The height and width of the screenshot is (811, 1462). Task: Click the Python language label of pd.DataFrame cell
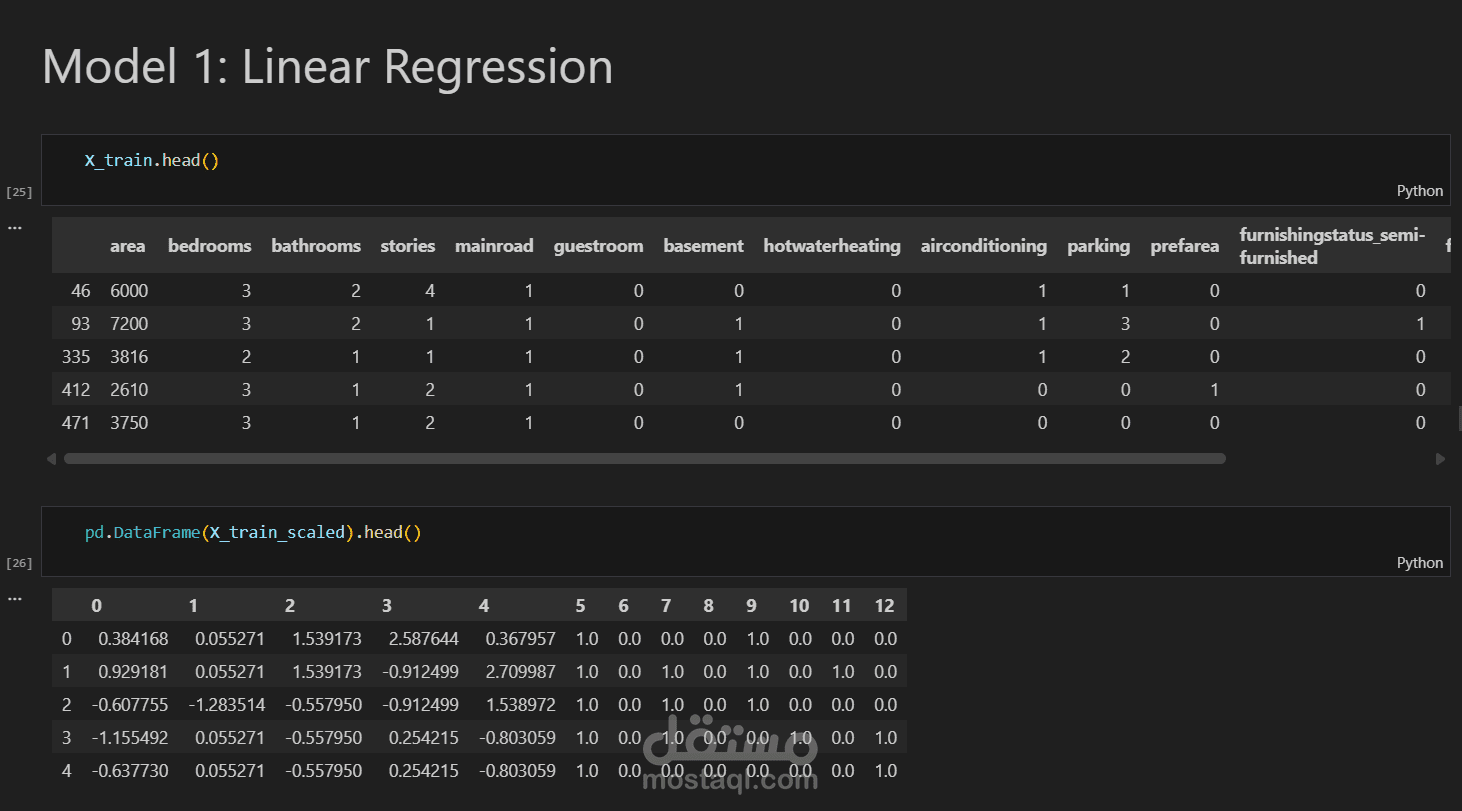pos(1420,563)
